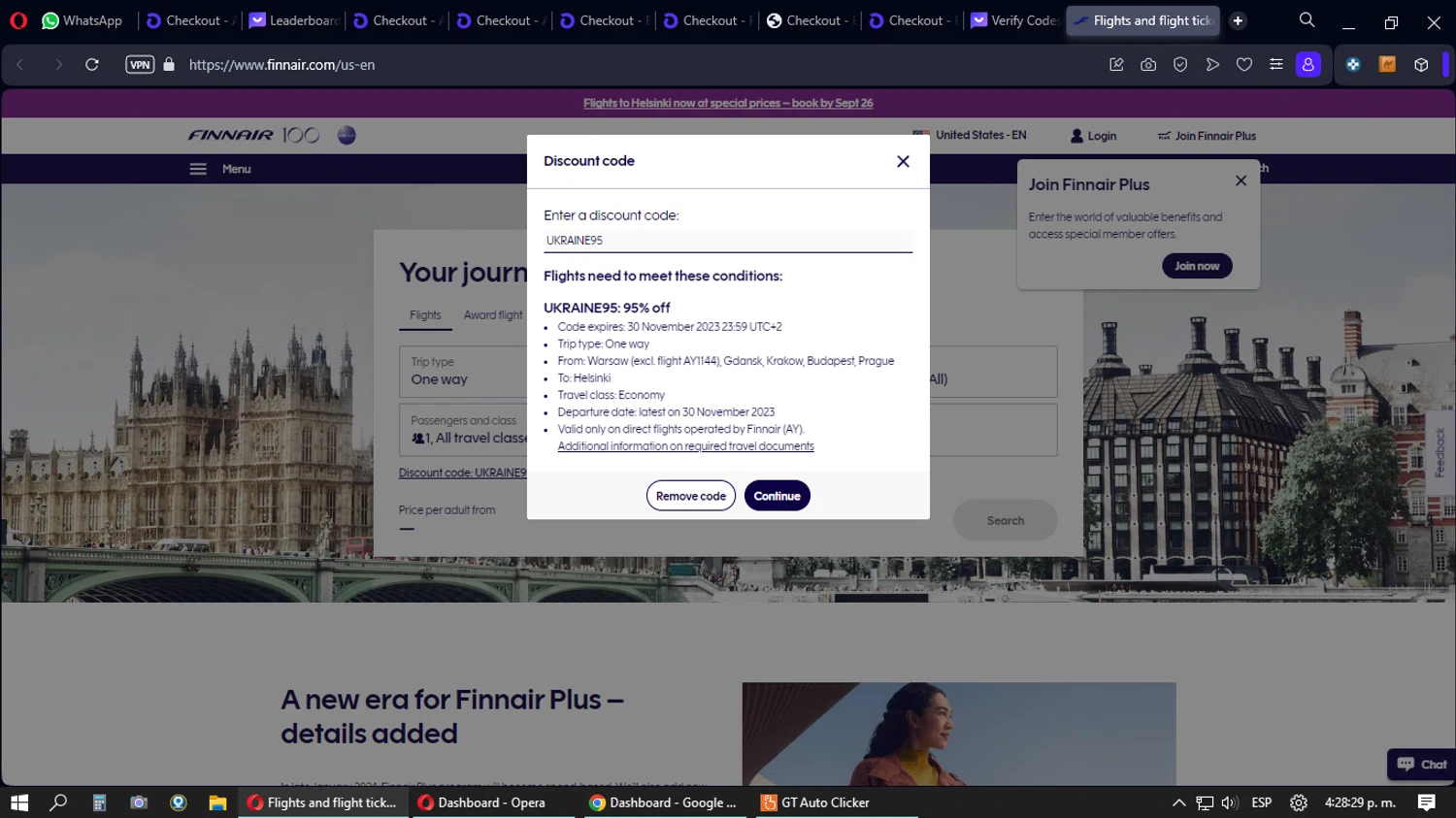Viewport: 1456px width, 818px height.
Task: Select the Award flight tab
Action: (x=493, y=315)
